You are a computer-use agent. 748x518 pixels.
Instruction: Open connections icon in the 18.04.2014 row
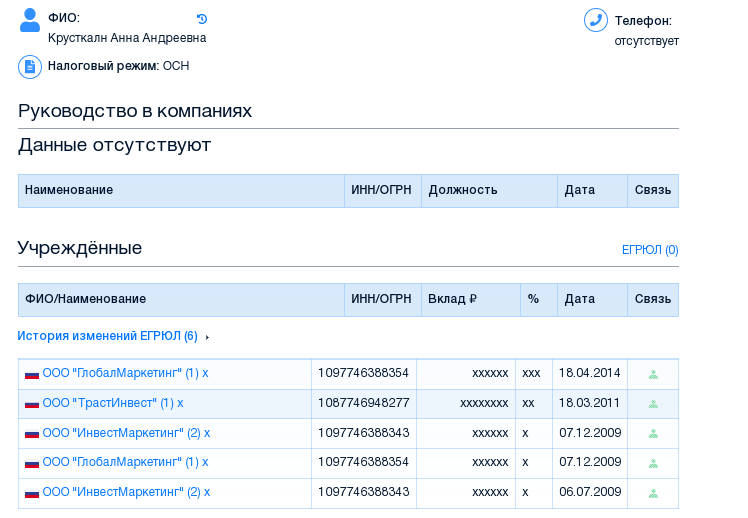653,374
